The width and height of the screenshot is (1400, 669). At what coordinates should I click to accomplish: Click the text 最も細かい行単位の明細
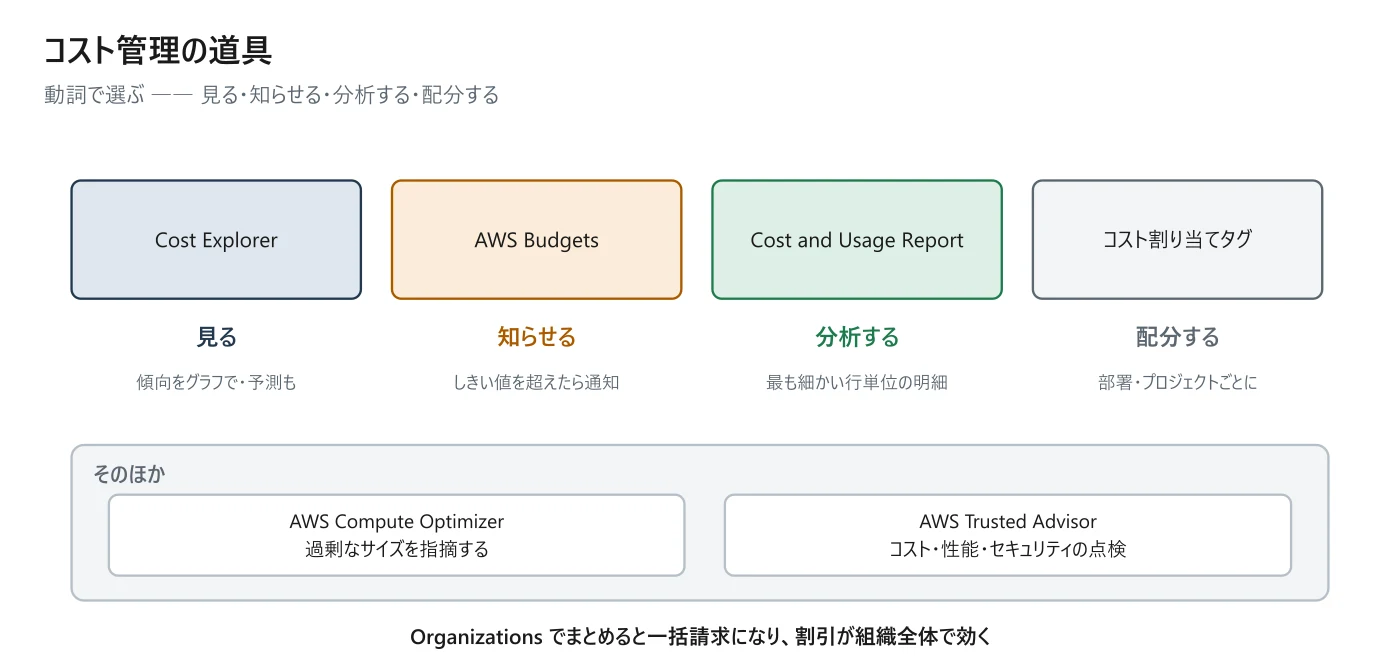(x=857, y=382)
